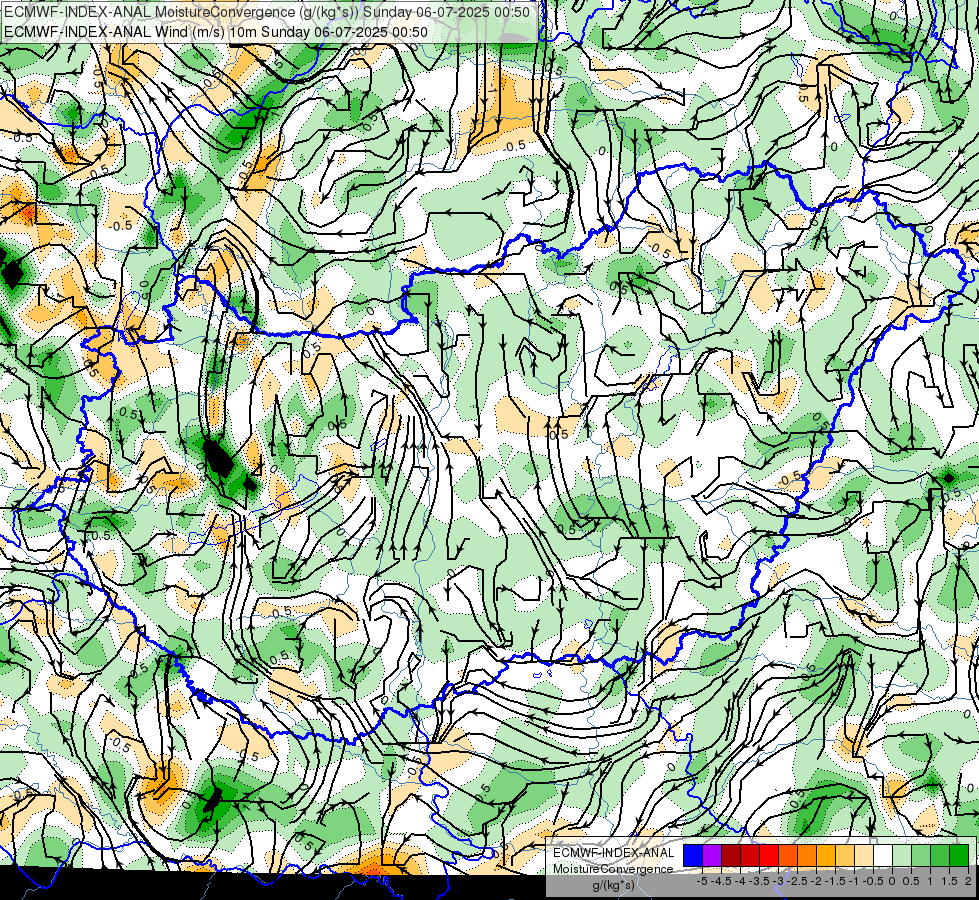
Task: Select the white legend color box
Action: 883,856
